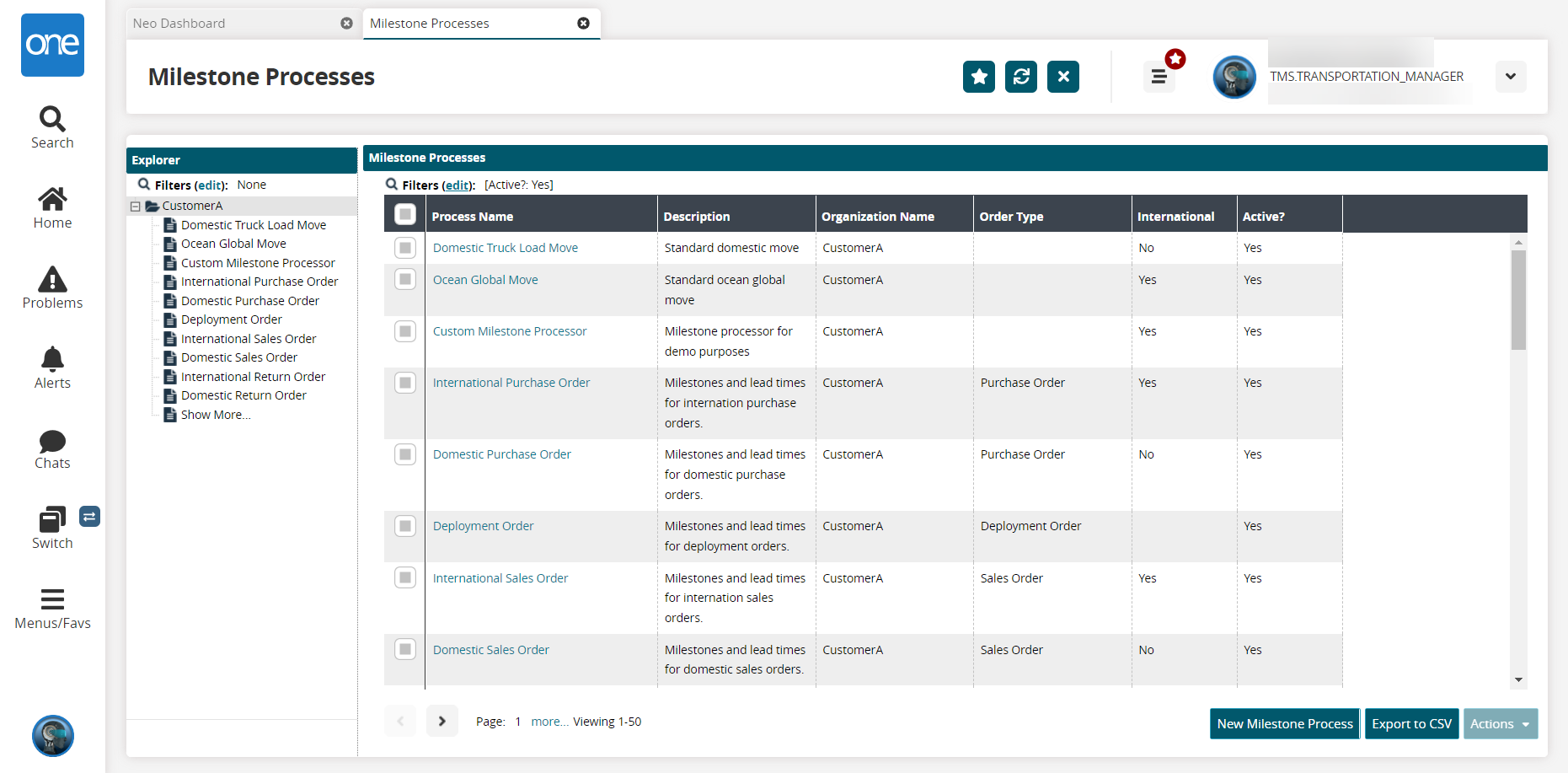Expand the user profile dropdown arrow
This screenshot has width=1568, height=773.
pyautogui.click(x=1510, y=77)
